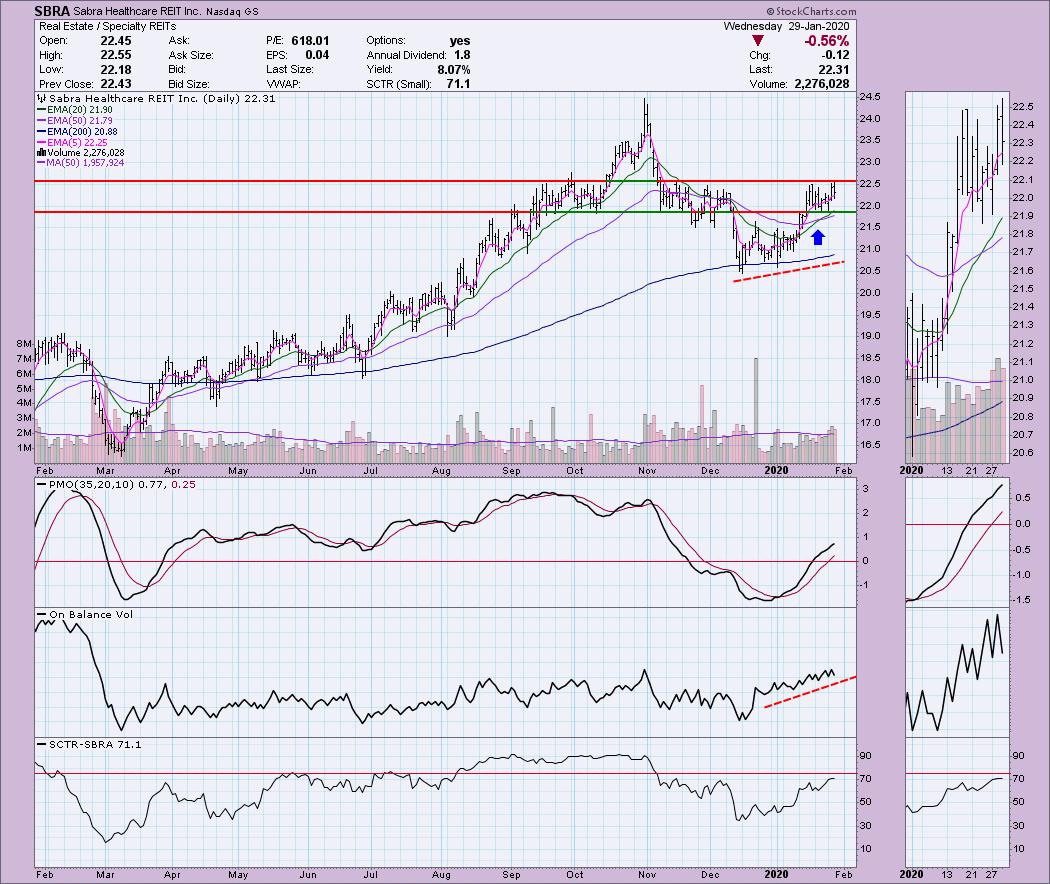This screenshot has height=884, width=1050.
Task: Click the 18.0 label on the price scale
Action: click(x=870, y=380)
